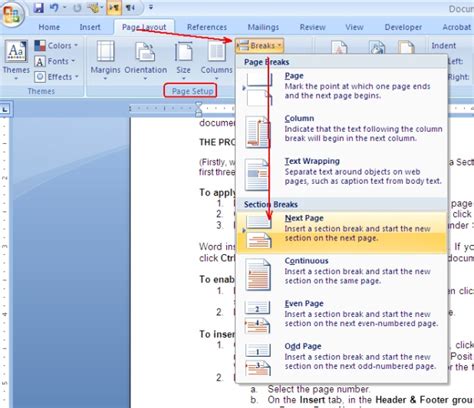Collapse the Breaks dropdown button

(x=260, y=45)
